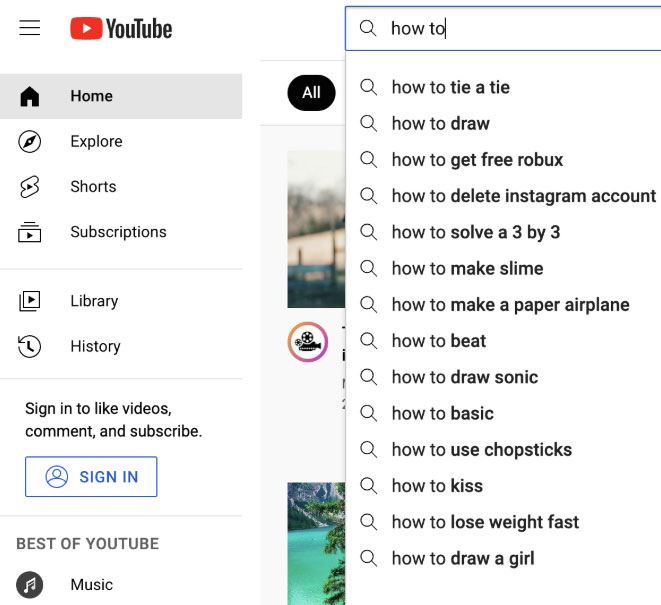Open Shorts from sidebar
Screen dimensions: 661x605
click(x=121, y=187)
